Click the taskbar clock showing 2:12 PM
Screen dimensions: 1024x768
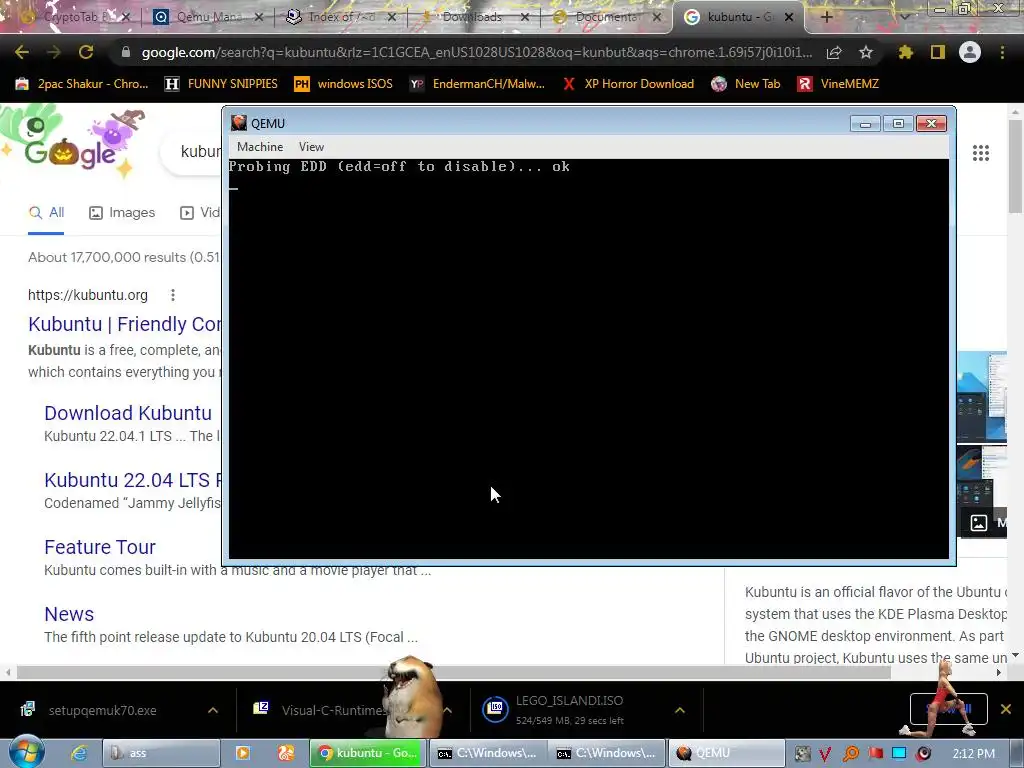(973, 754)
